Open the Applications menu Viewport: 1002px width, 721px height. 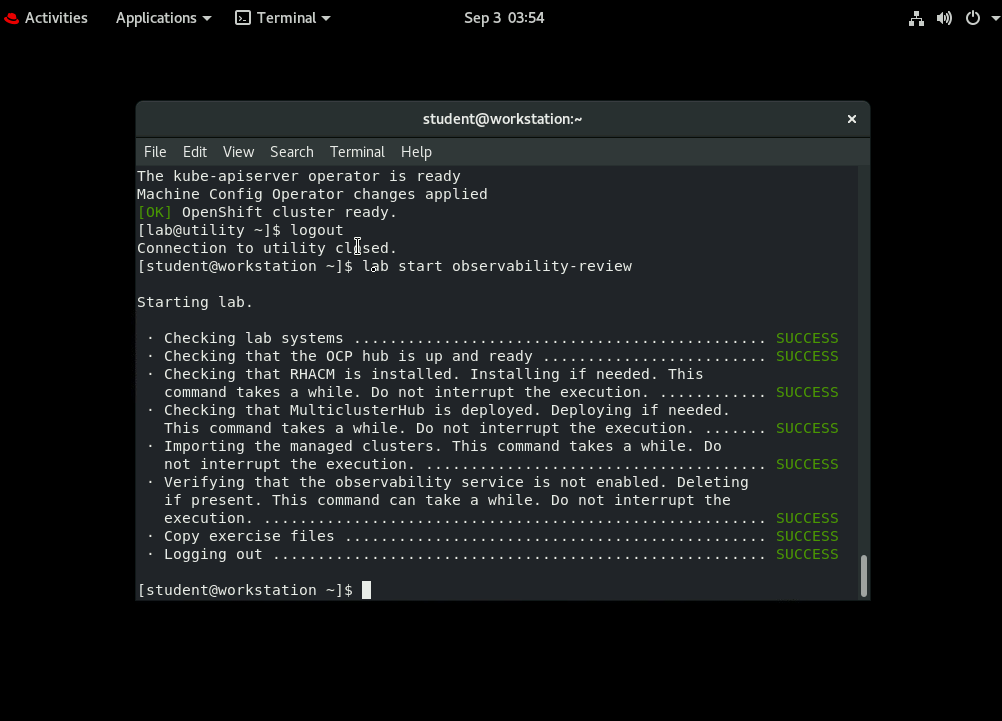(x=163, y=18)
